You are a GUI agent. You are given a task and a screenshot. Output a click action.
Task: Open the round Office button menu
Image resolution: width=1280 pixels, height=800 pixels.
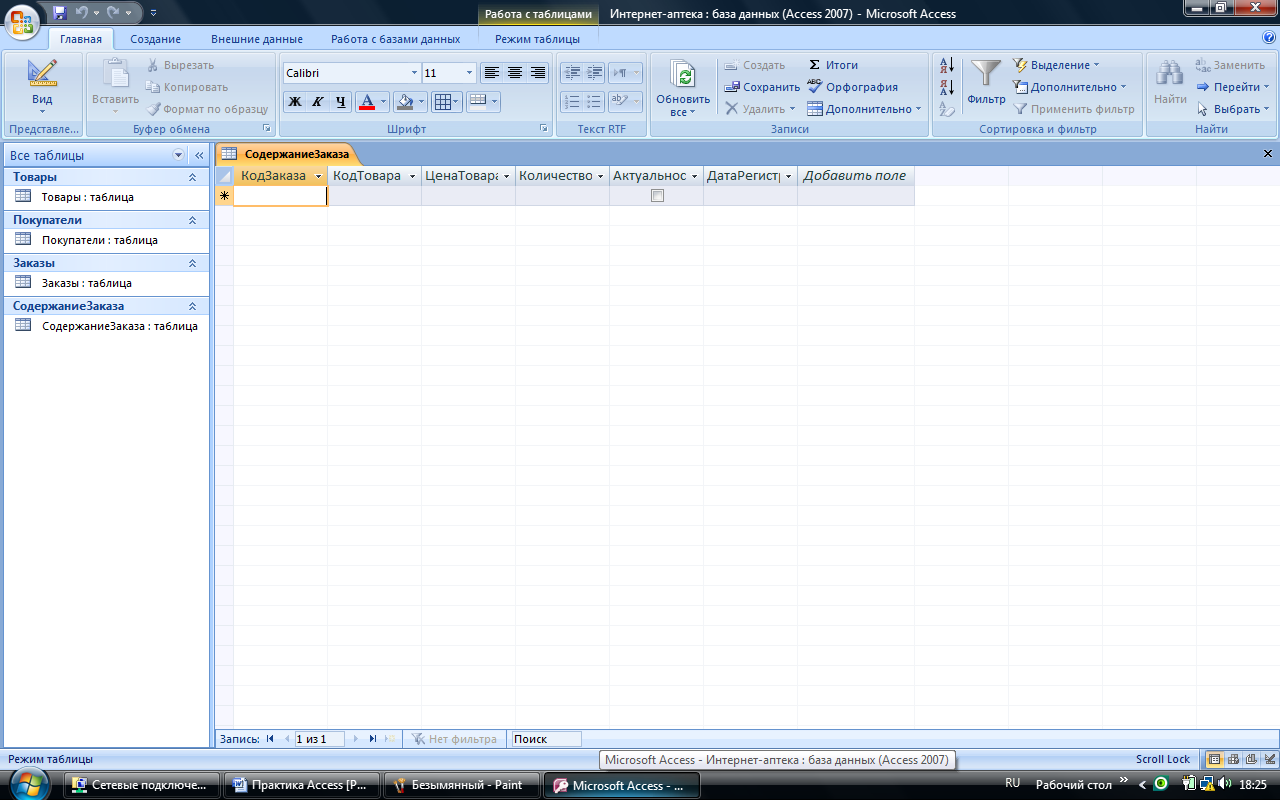pyautogui.click(x=23, y=22)
